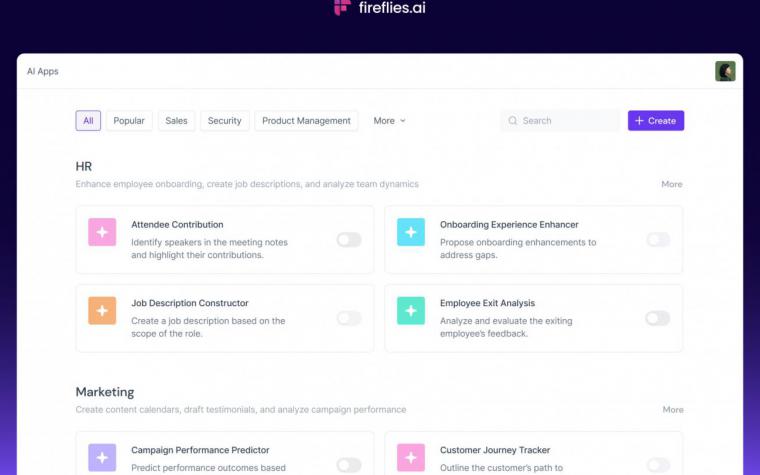Click the pink Customer Journey Tracker icon

coord(411,458)
